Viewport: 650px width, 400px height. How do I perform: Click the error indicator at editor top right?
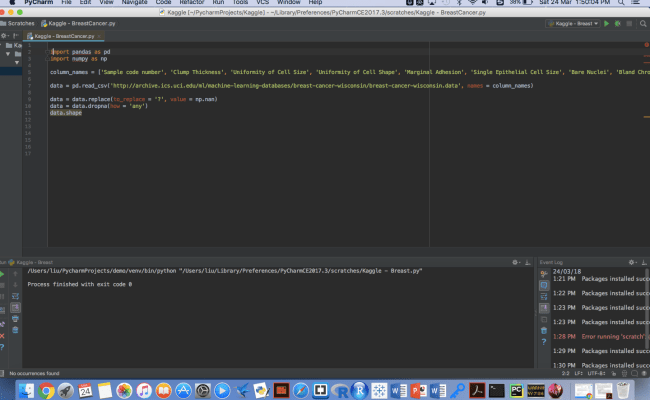(646, 45)
